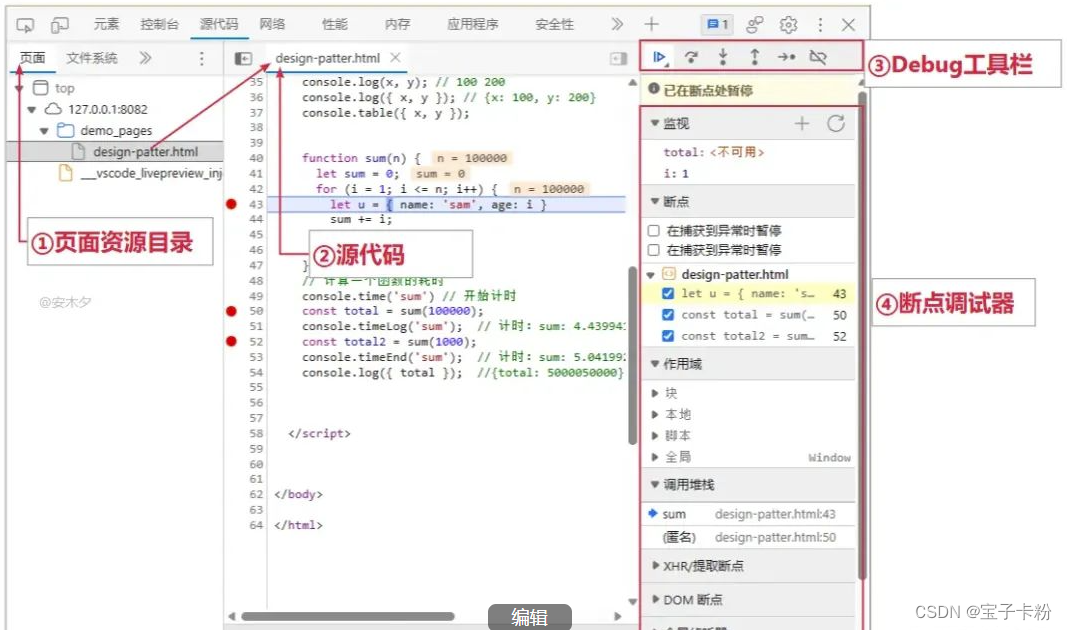Uncheck the 'const total2' line 52 breakpoint checkbox
Screen dimensions: 1067x630
(x=668, y=335)
